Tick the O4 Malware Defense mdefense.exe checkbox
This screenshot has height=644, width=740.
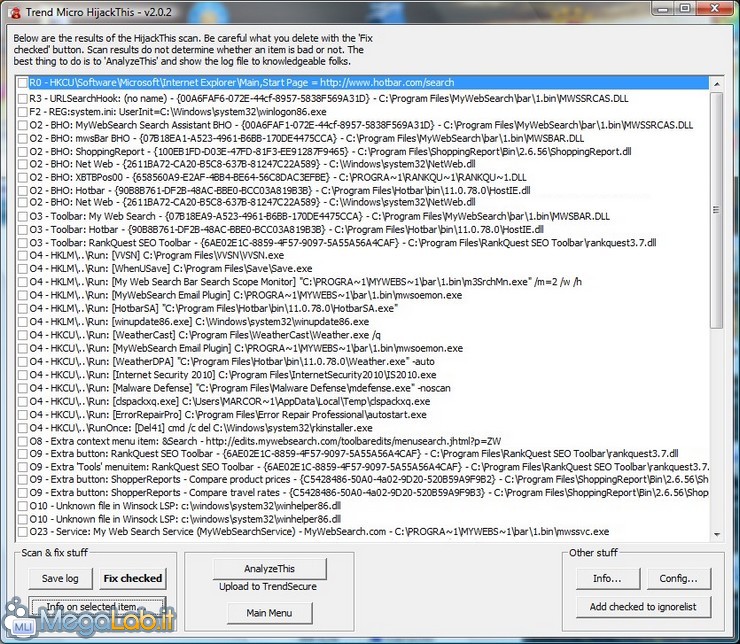tap(23, 388)
